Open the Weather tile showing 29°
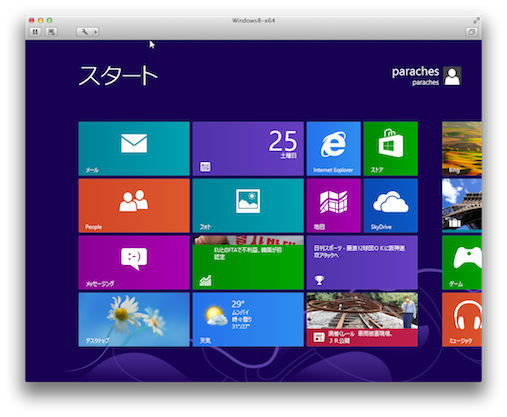 click(248, 320)
